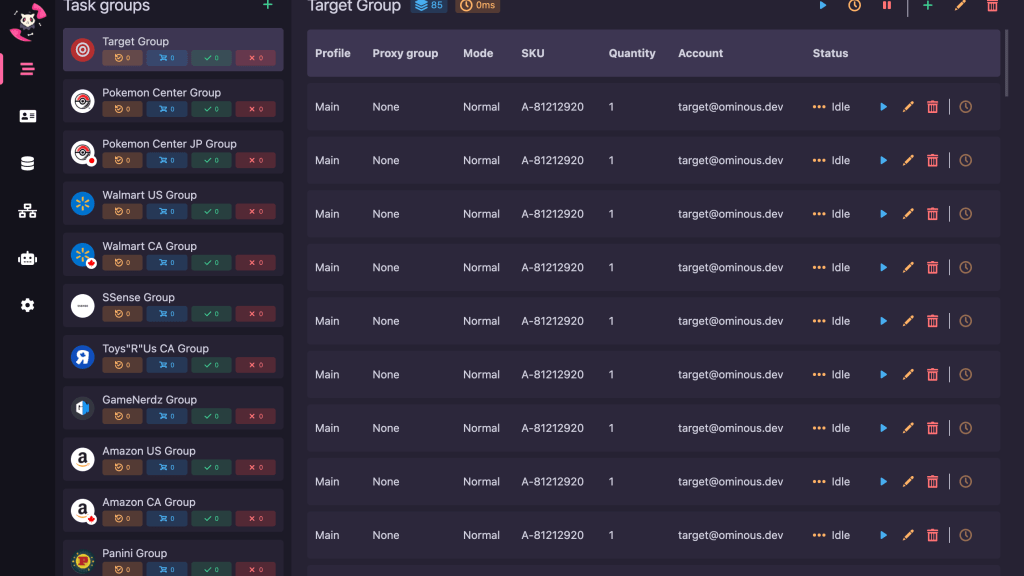
Task: Click the red stop-all icon in top toolbar
Action: (x=886, y=6)
